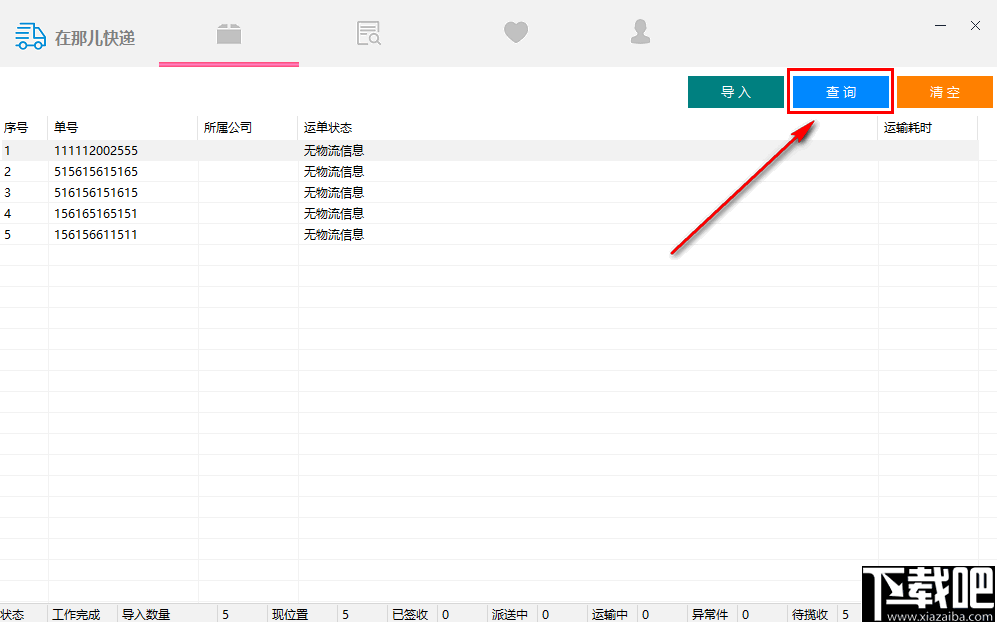Open the user profile tab icon

640,32
